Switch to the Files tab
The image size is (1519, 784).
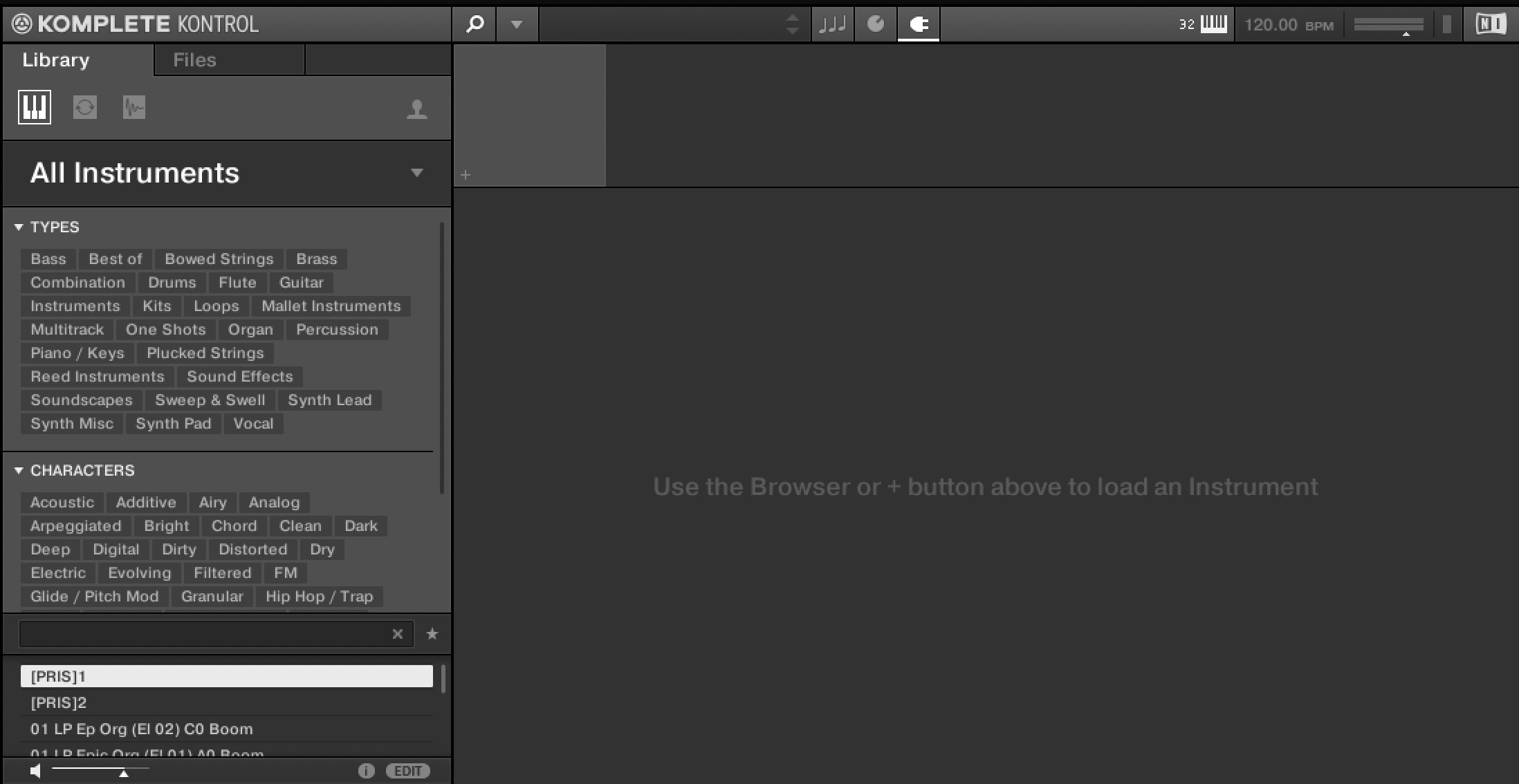pos(194,60)
